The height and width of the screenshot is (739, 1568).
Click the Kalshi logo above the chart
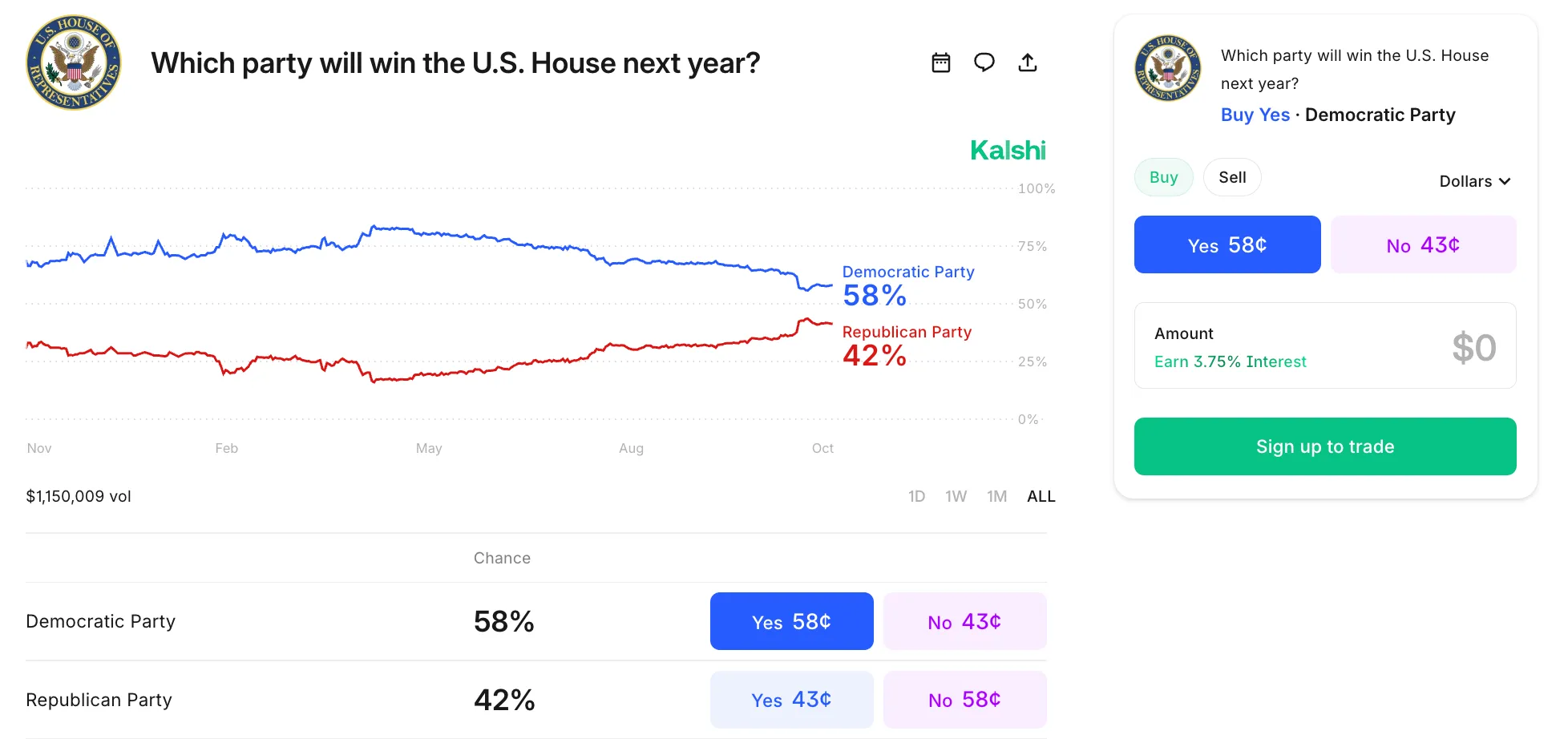pyautogui.click(x=1008, y=150)
